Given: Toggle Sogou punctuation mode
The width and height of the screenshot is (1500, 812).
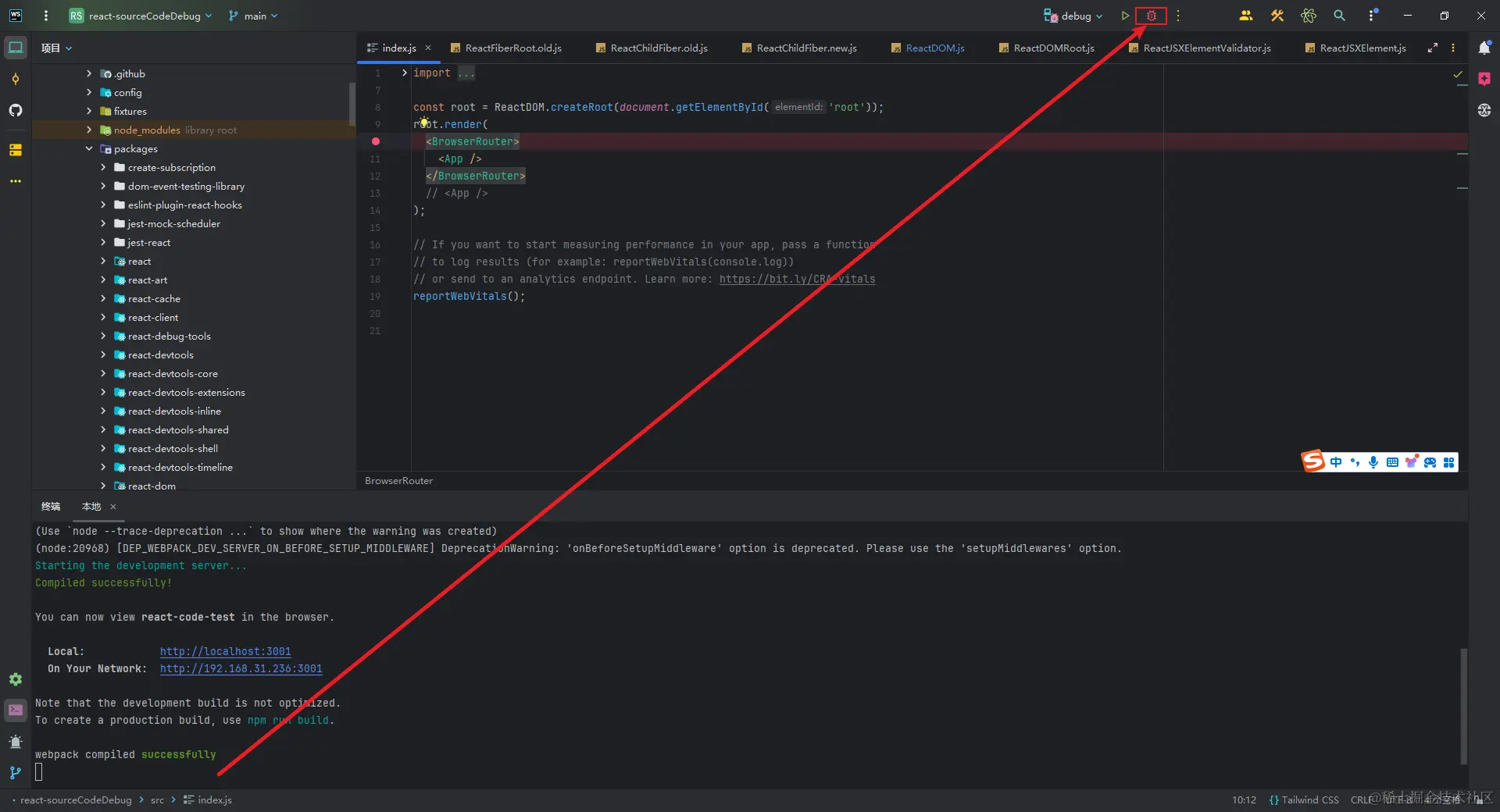Looking at the screenshot, I should pyautogui.click(x=1355, y=462).
